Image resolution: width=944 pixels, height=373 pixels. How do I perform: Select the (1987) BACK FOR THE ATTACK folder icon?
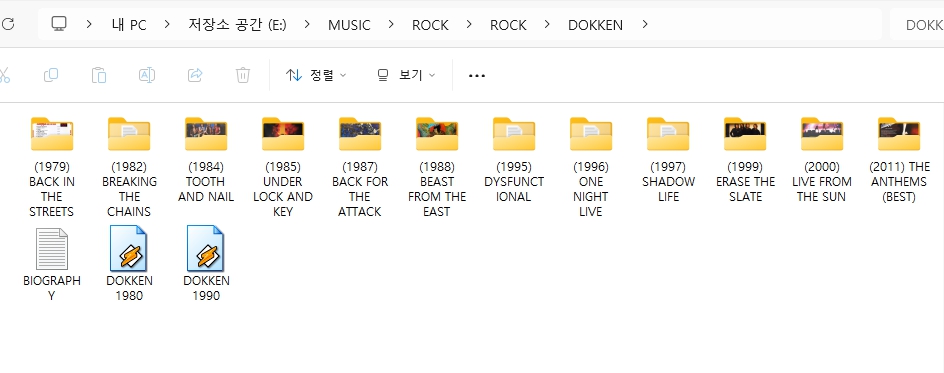pos(360,134)
